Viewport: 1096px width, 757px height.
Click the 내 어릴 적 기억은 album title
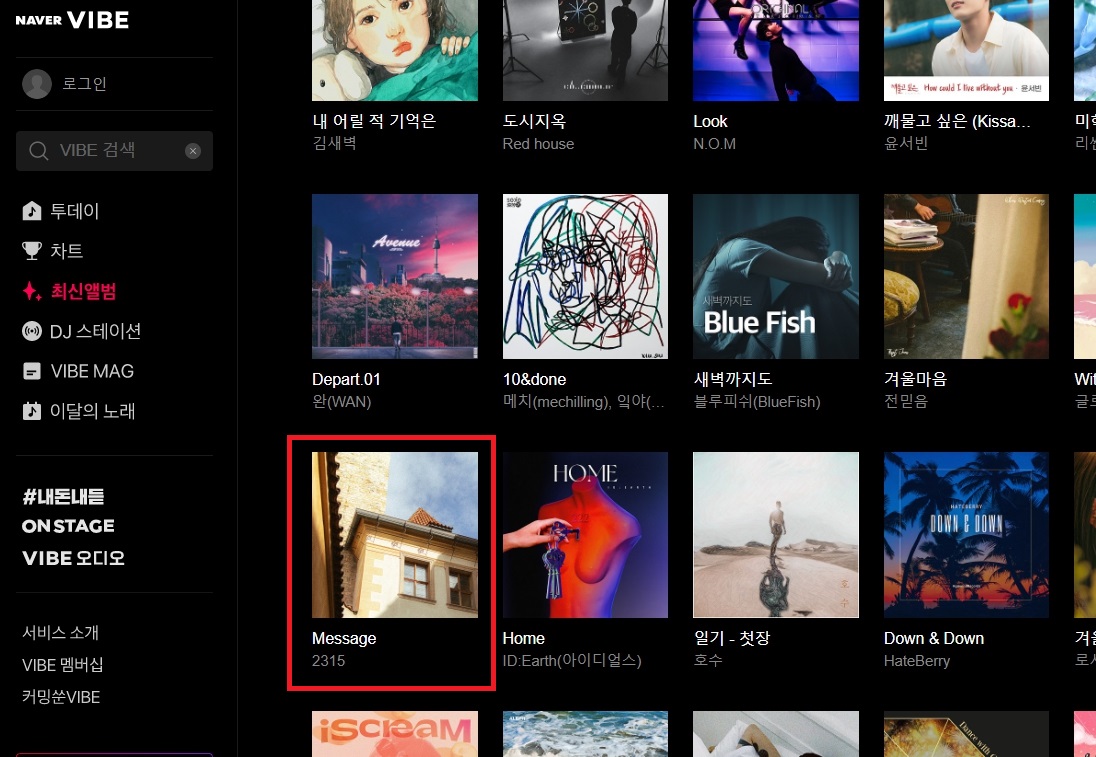[x=374, y=121]
